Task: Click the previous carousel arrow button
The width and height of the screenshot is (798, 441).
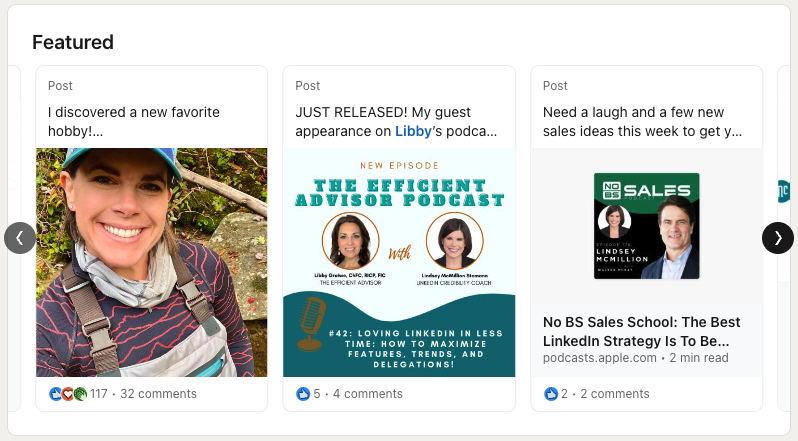Action: pyautogui.click(x=20, y=237)
